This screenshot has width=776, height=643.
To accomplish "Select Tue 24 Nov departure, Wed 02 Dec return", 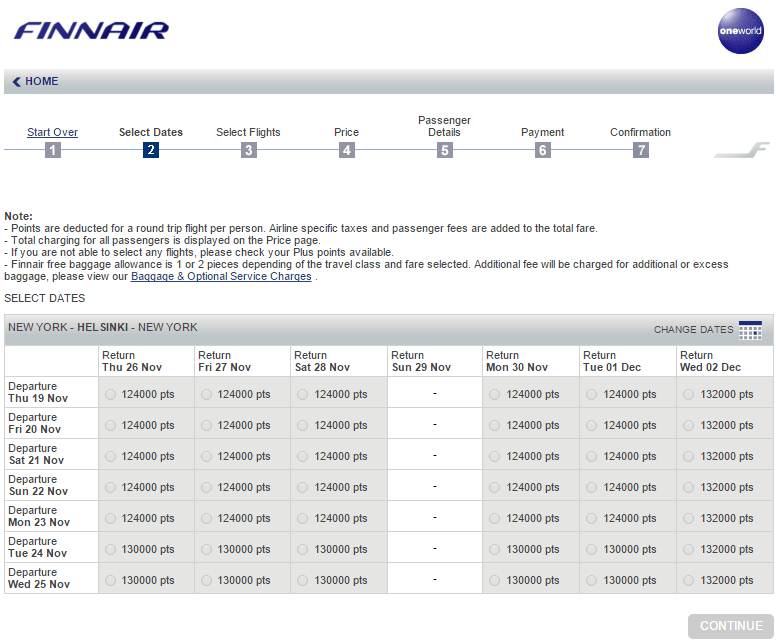I will click(688, 549).
